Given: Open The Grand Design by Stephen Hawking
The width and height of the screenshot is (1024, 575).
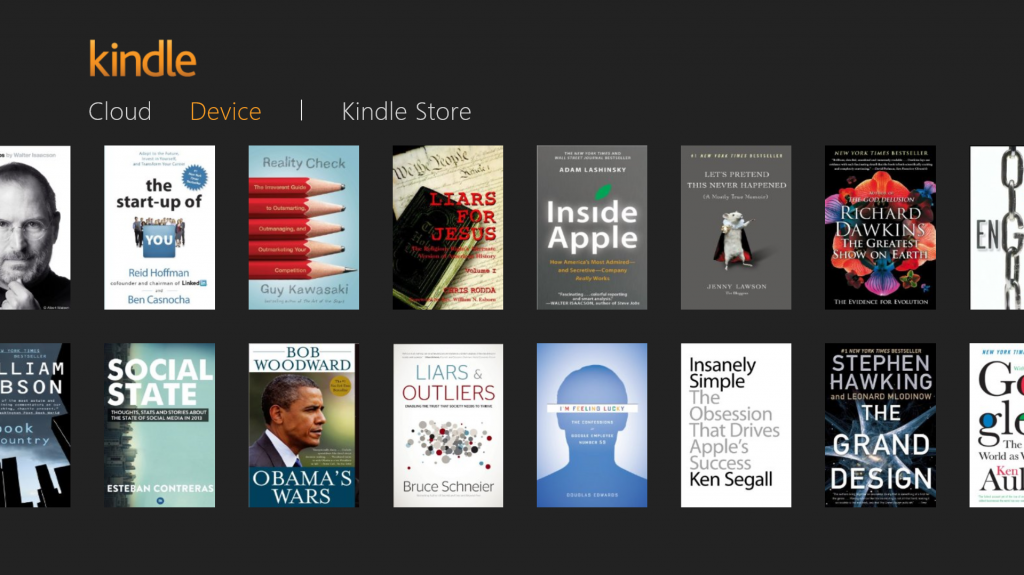Looking at the screenshot, I should tap(880, 425).
